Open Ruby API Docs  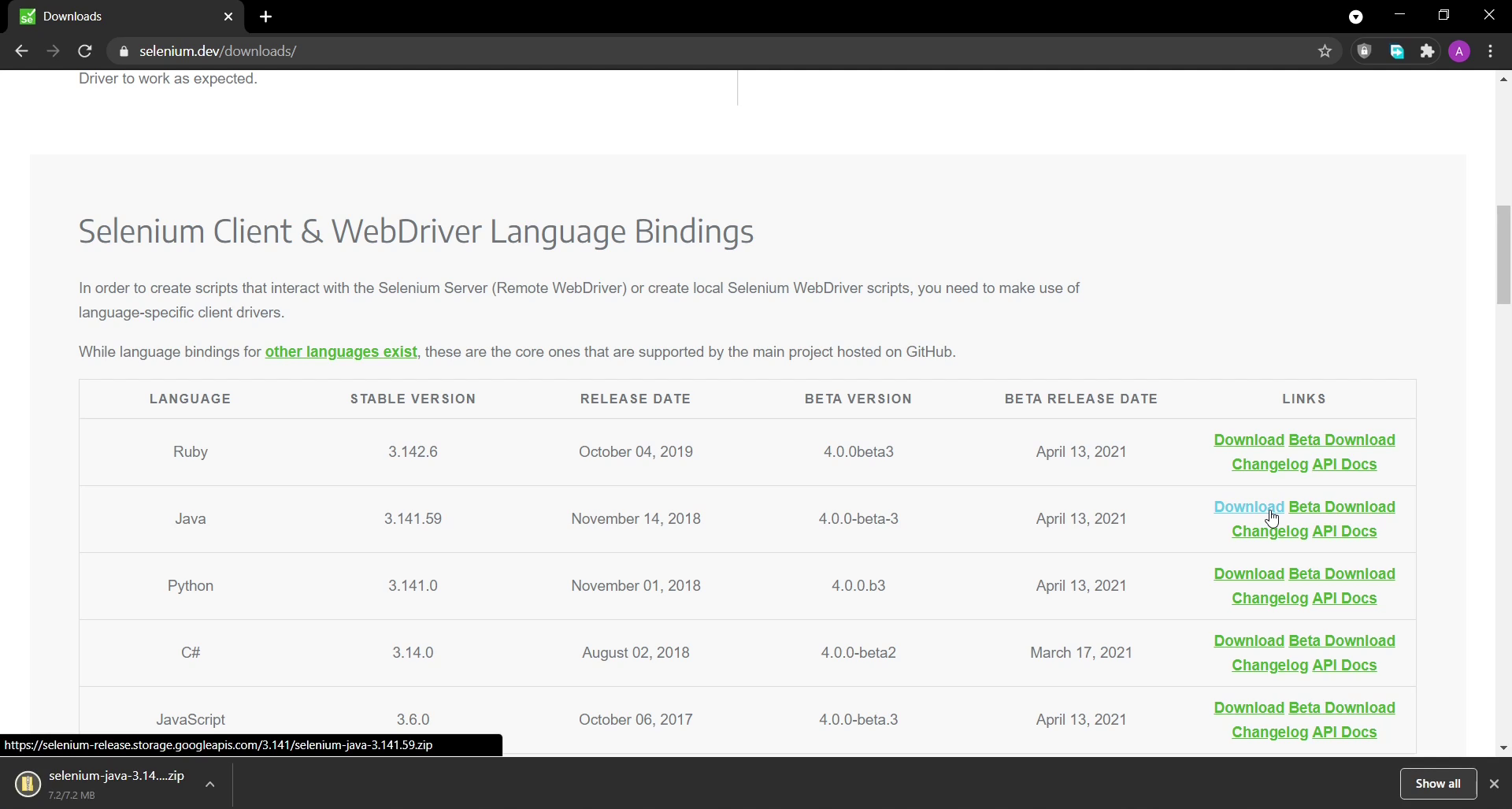(x=1344, y=465)
